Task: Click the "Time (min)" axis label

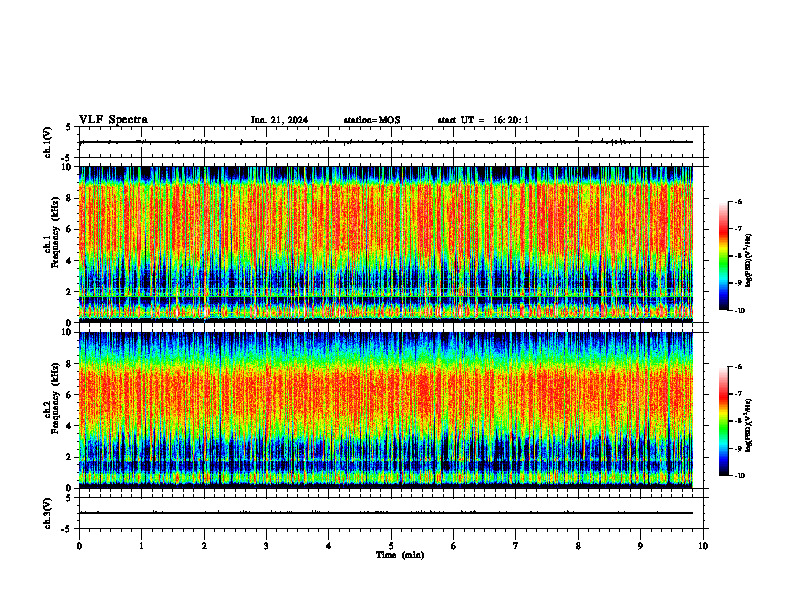Action: pos(400,555)
